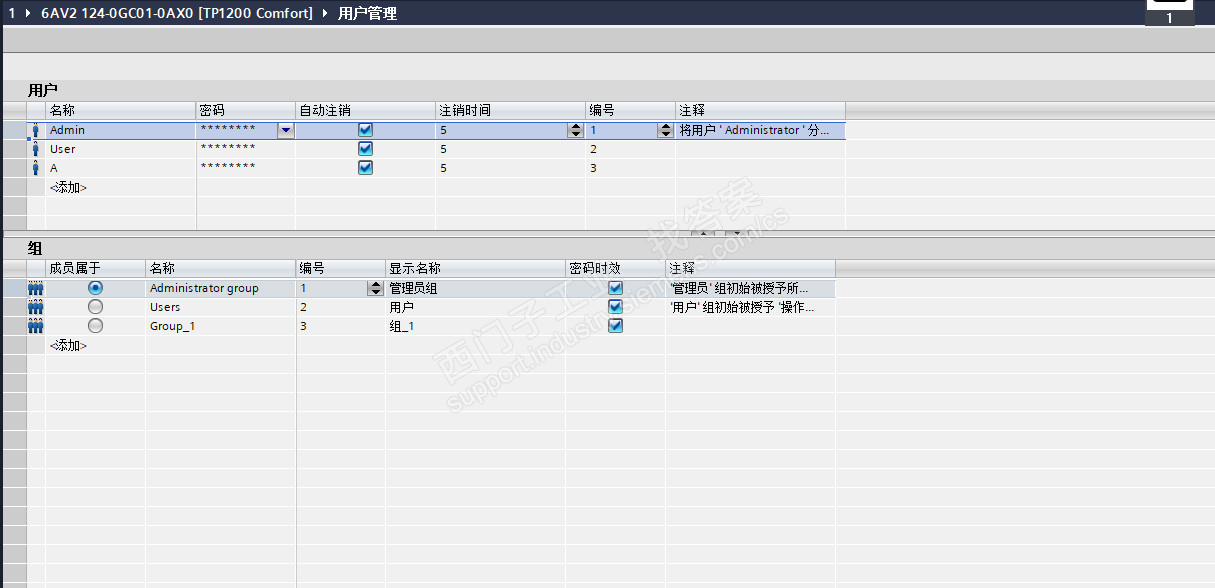Select the User name cell

click(x=120, y=149)
